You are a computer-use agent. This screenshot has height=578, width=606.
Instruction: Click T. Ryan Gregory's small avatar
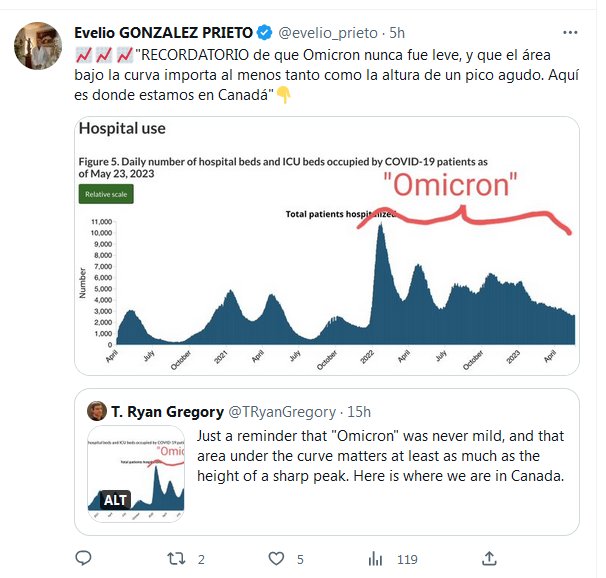[97, 411]
